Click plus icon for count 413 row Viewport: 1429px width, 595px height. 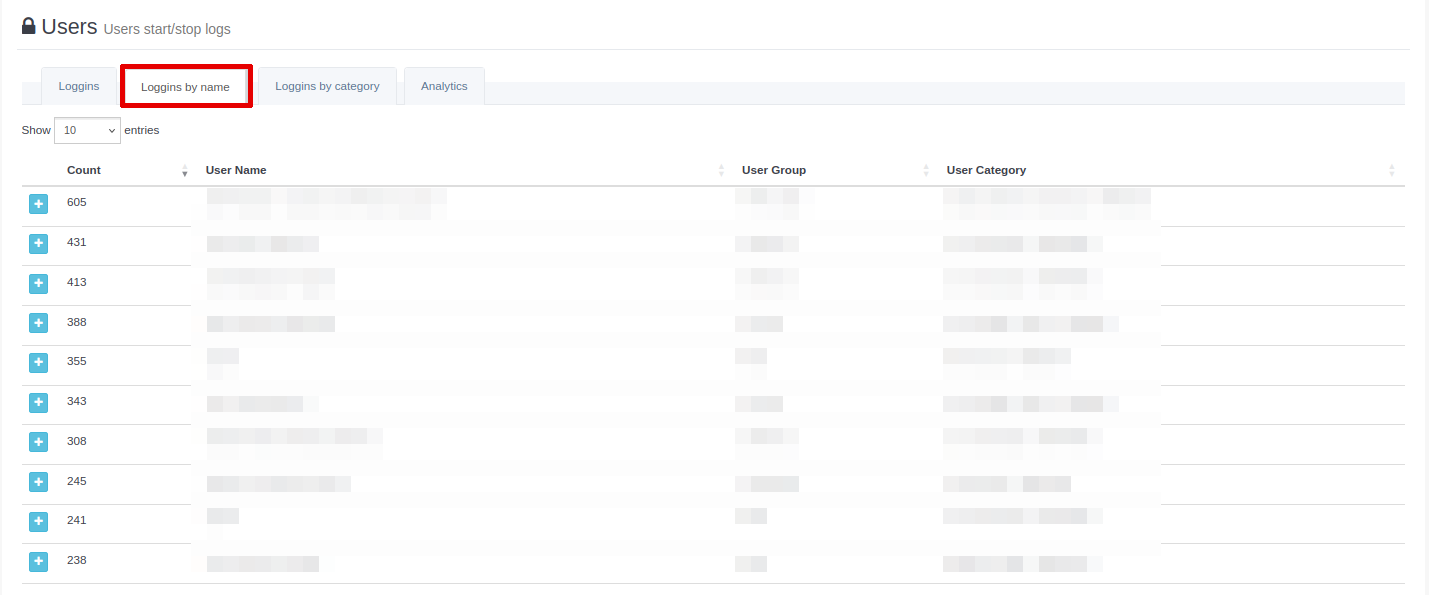pos(38,283)
